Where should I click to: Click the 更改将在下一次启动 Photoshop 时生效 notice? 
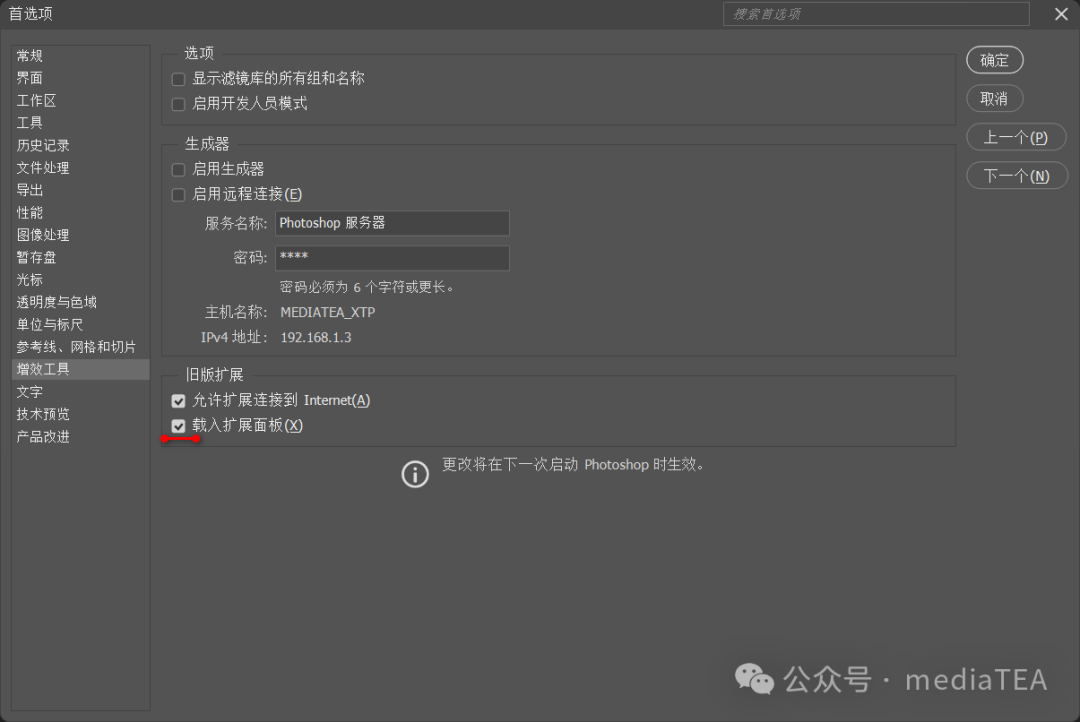click(x=574, y=464)
